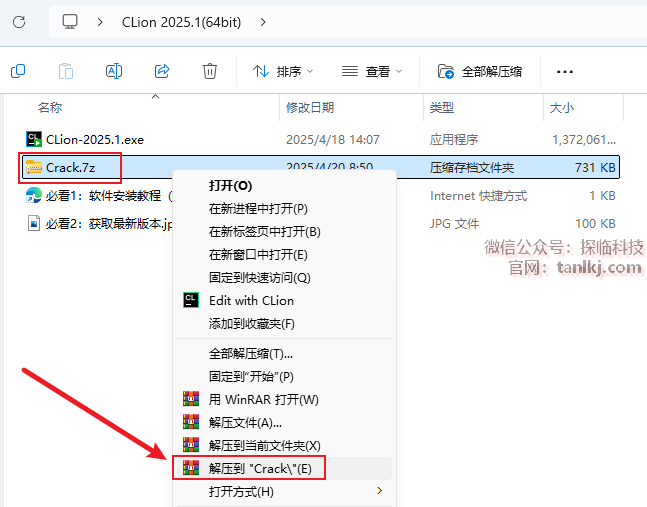Expand chevron after the monitor icon

[x=100, y=22]
